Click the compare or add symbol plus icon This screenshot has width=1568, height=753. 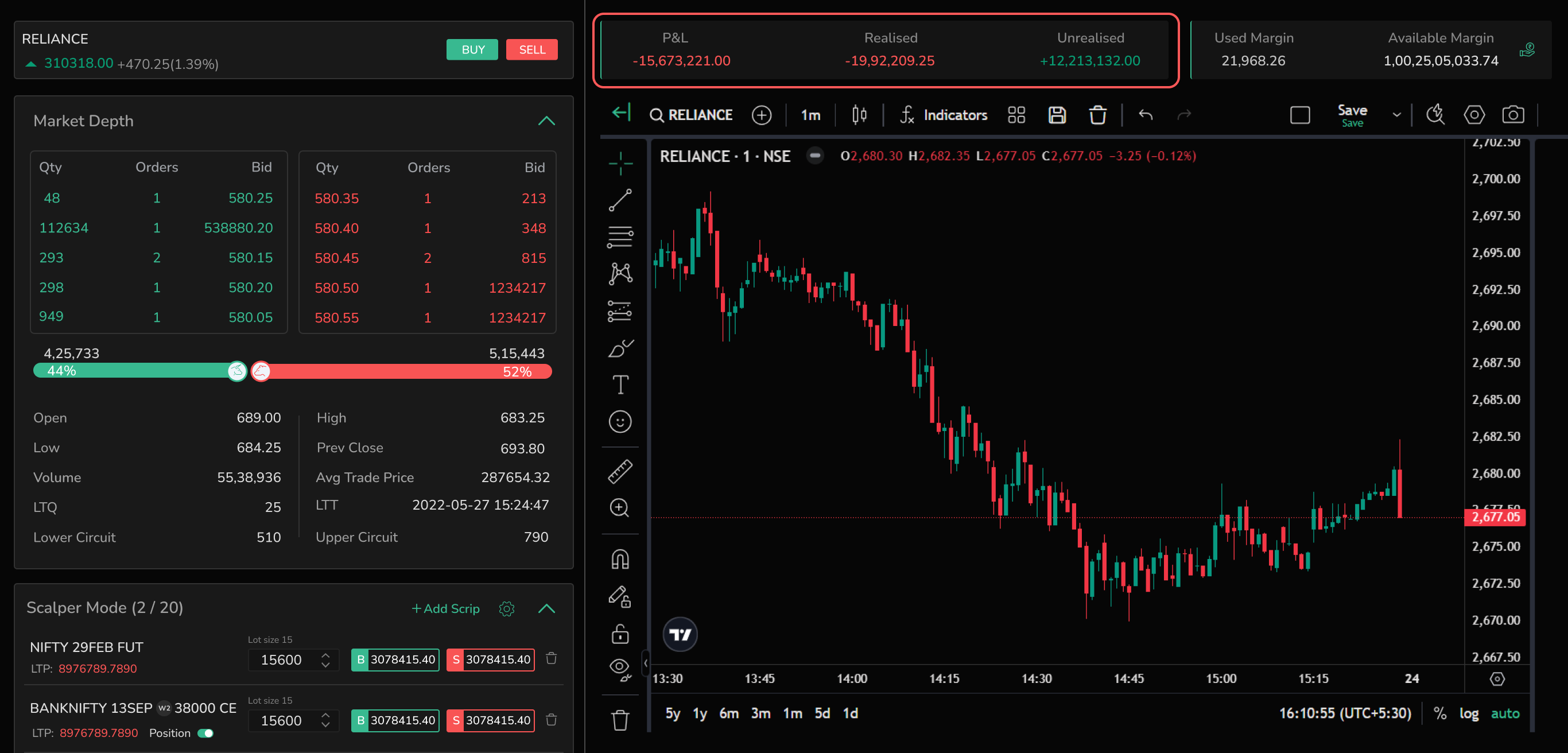[x=761, y=115]
